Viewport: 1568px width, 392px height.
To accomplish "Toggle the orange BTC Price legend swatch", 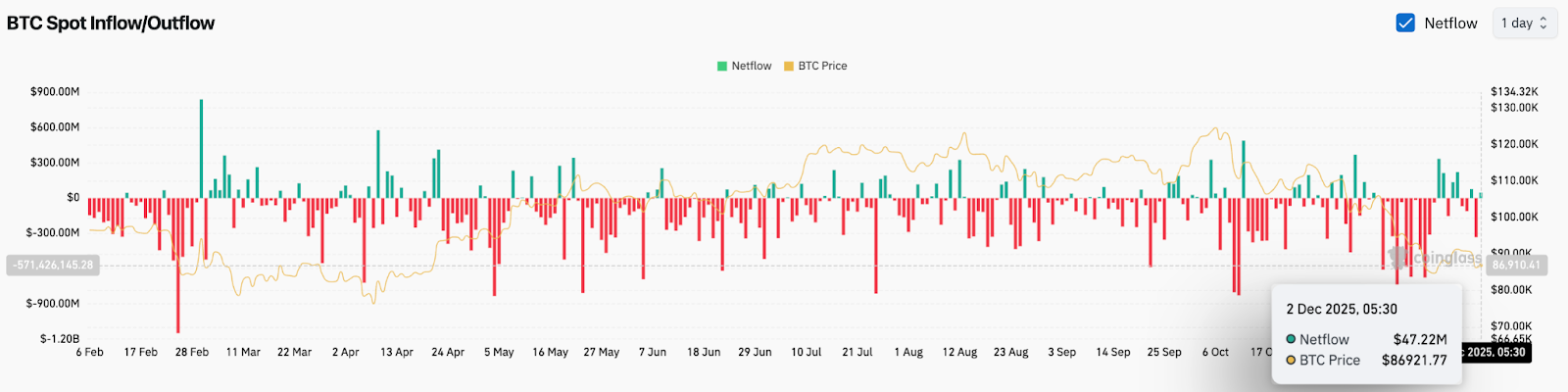I will pyautogui.click(x=789, y=66).
